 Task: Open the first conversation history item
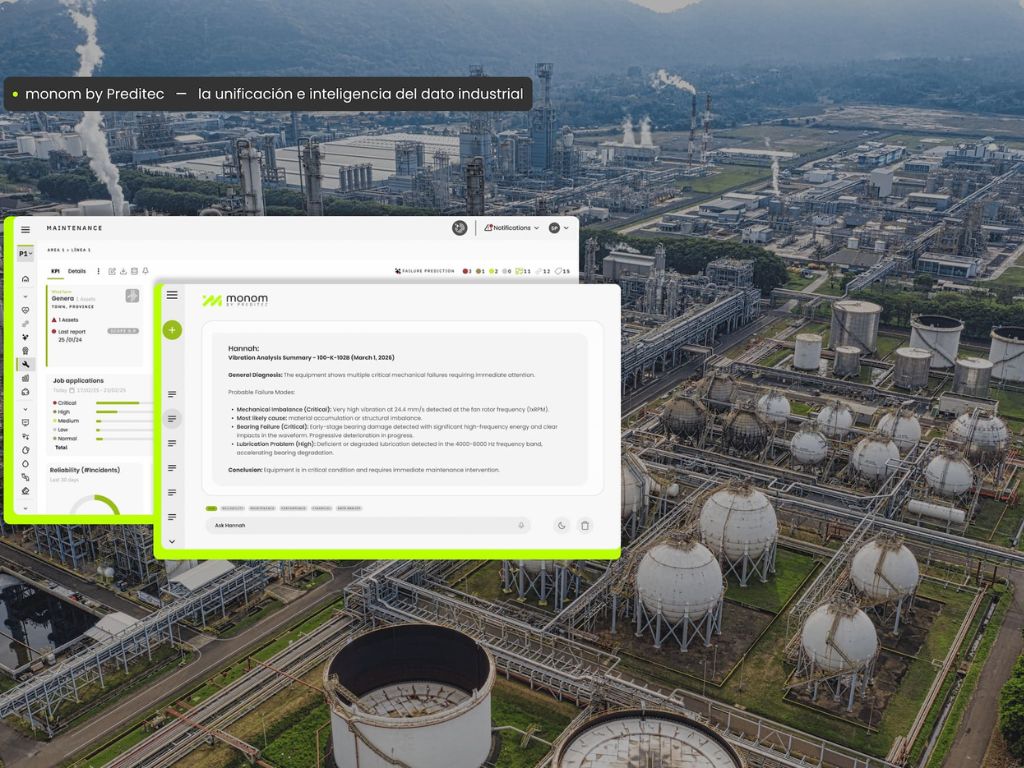pos(172,394)
